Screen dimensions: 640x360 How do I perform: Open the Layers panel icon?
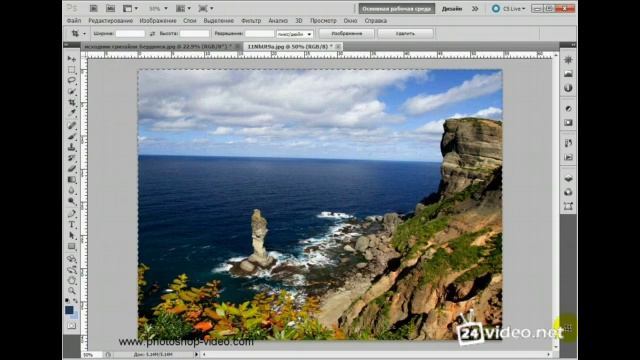click(x=568, y=178)
